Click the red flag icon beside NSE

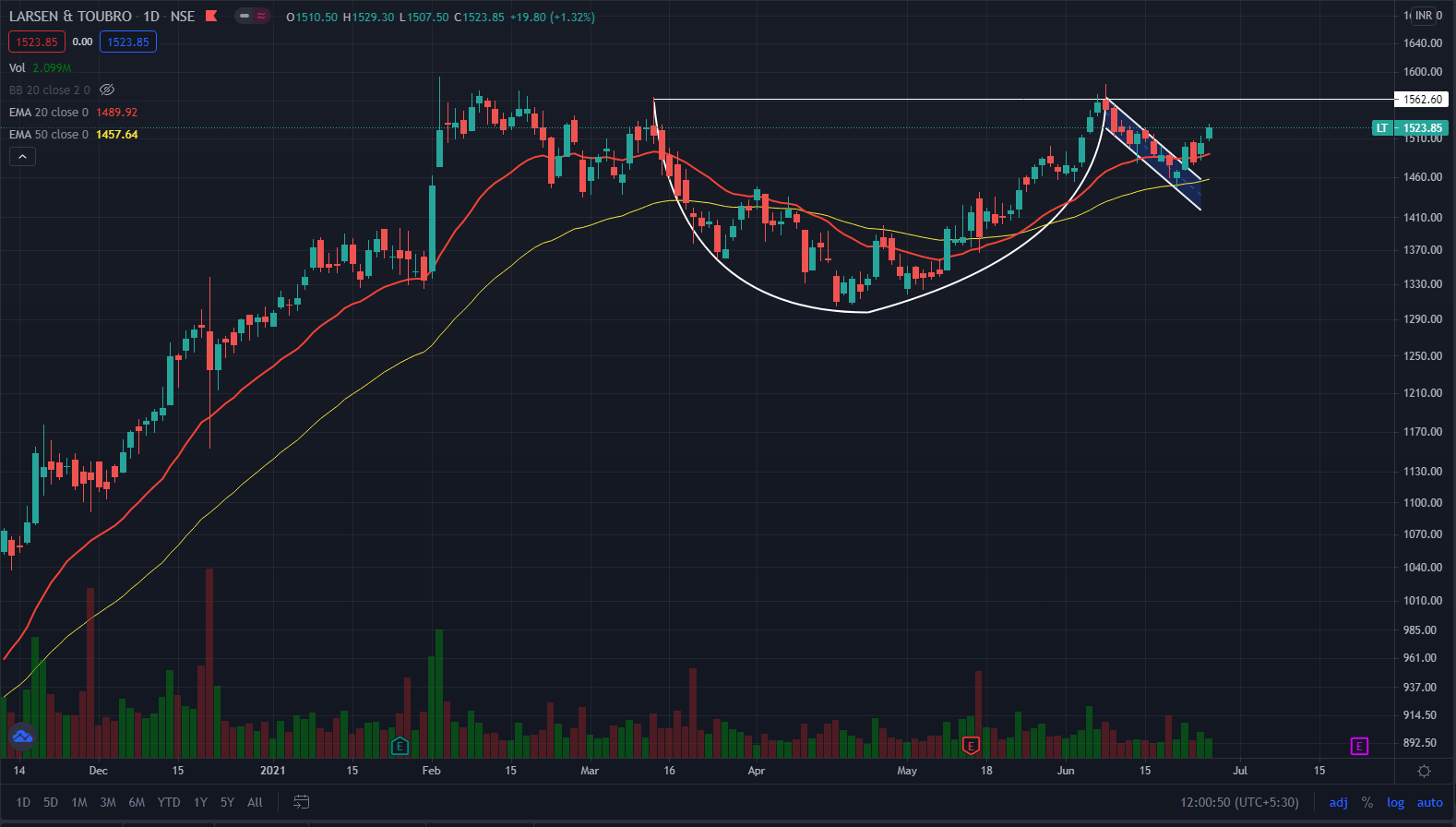[x=211, y=16]
